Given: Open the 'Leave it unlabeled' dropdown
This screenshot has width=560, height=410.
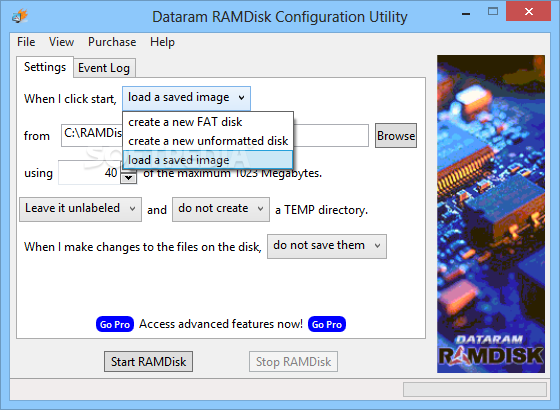Looking at the screenshot, I should [x=80, y=209].
